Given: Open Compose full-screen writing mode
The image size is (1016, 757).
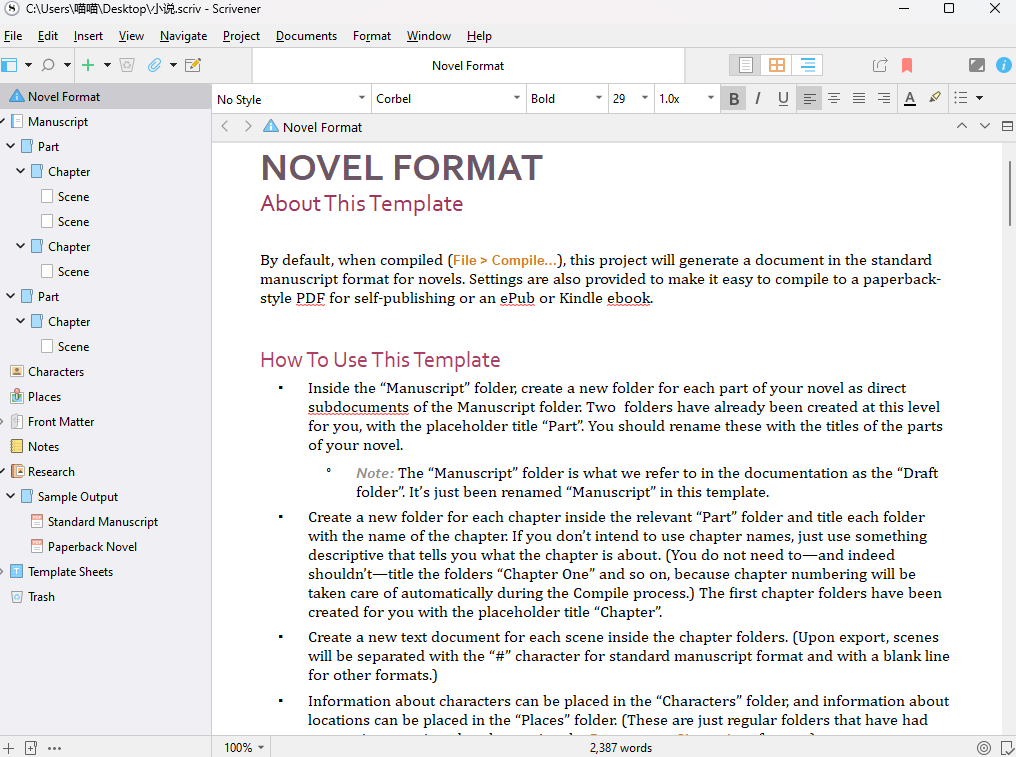Looking at the screenshot, I should tap(976, 64).
